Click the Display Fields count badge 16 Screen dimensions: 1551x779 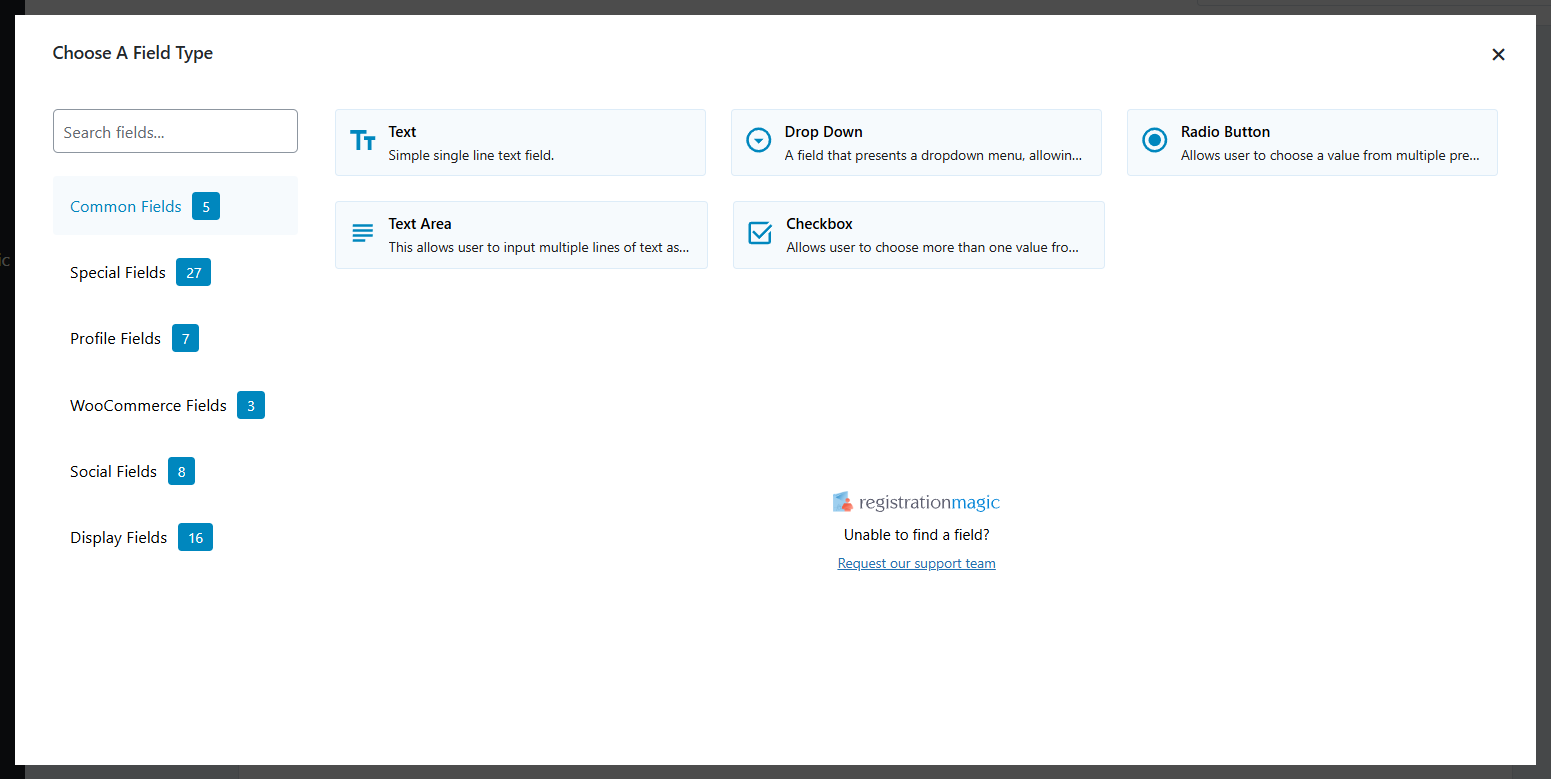[195, 537]
